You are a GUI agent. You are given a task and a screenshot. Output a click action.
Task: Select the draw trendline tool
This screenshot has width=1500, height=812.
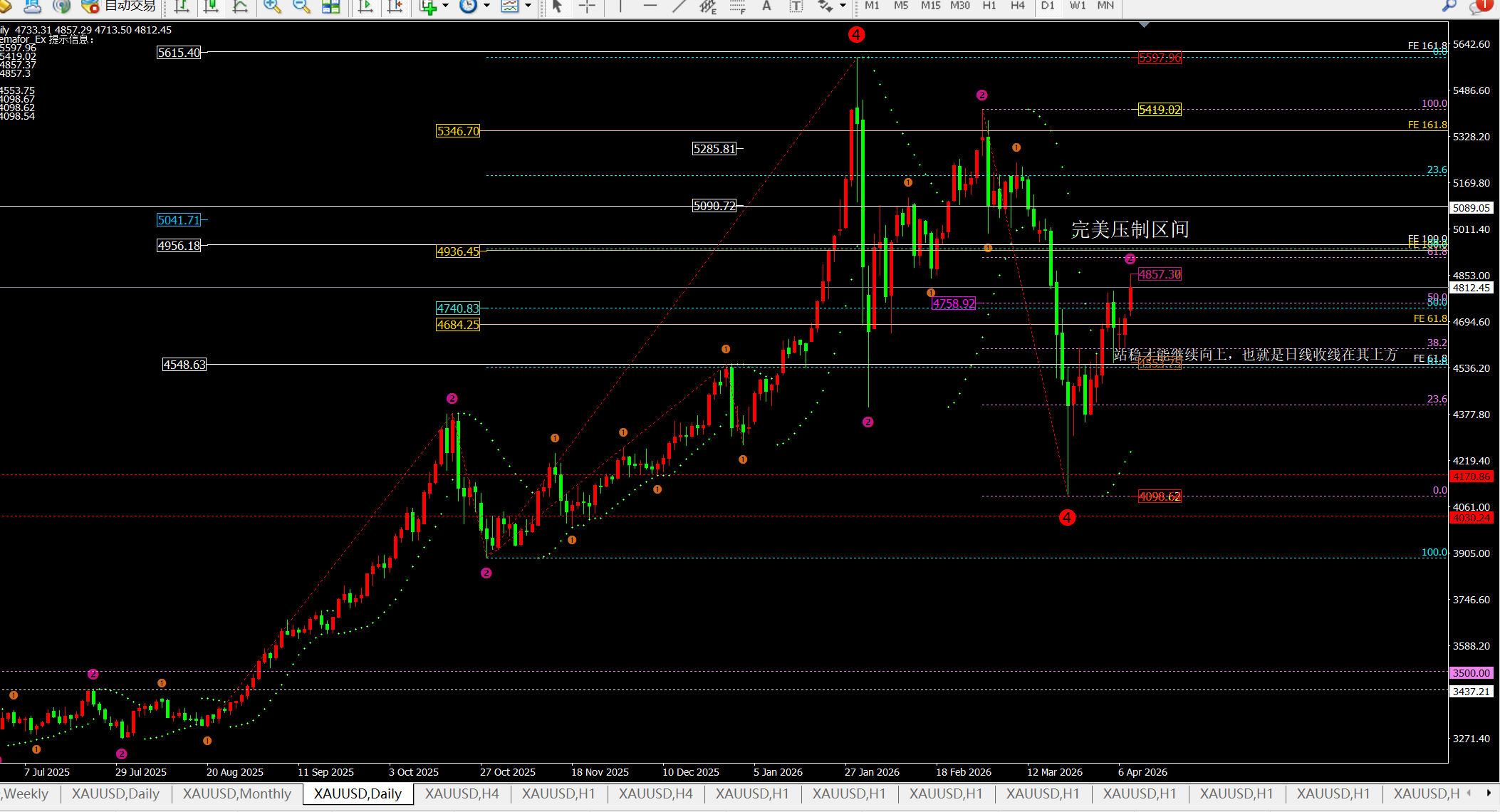(x=679, y=6)
